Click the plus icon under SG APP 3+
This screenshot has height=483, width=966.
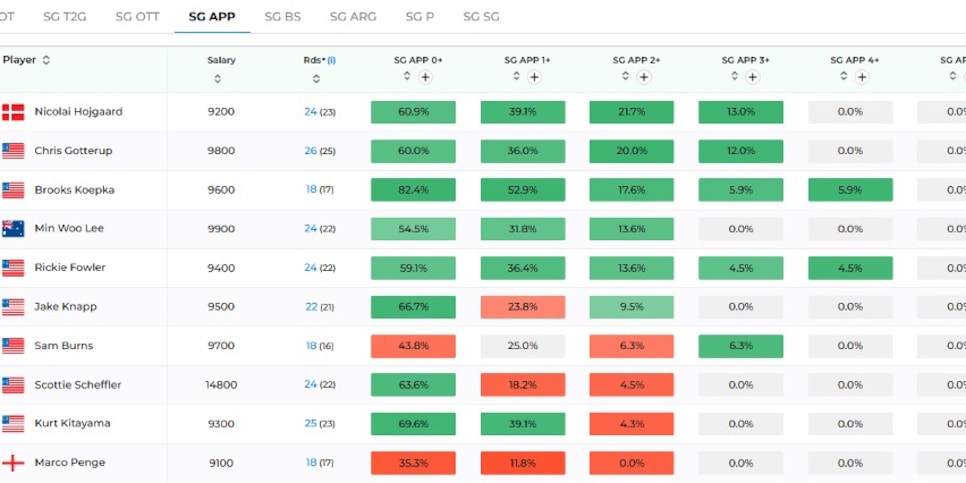coord(752,77)
